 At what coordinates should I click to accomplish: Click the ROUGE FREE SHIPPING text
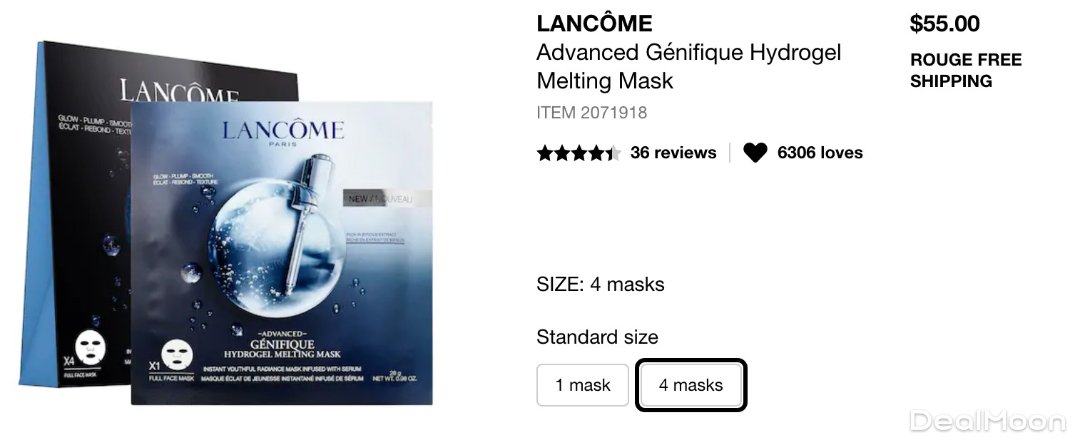click(x=966, y=70)
